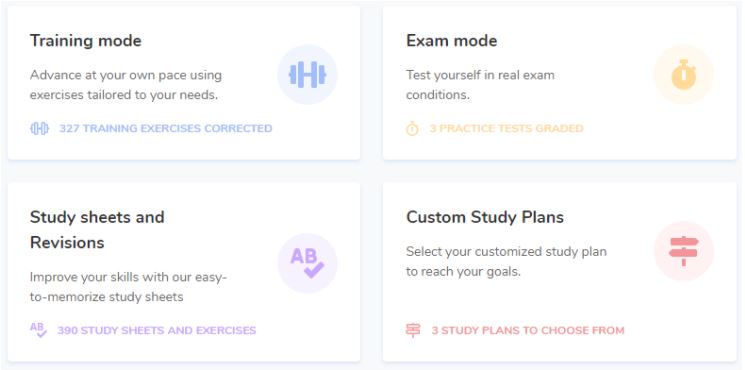
Task: Click the 'Improve your skills' description text
Action: pyautogui.click(x=128, y=287)
